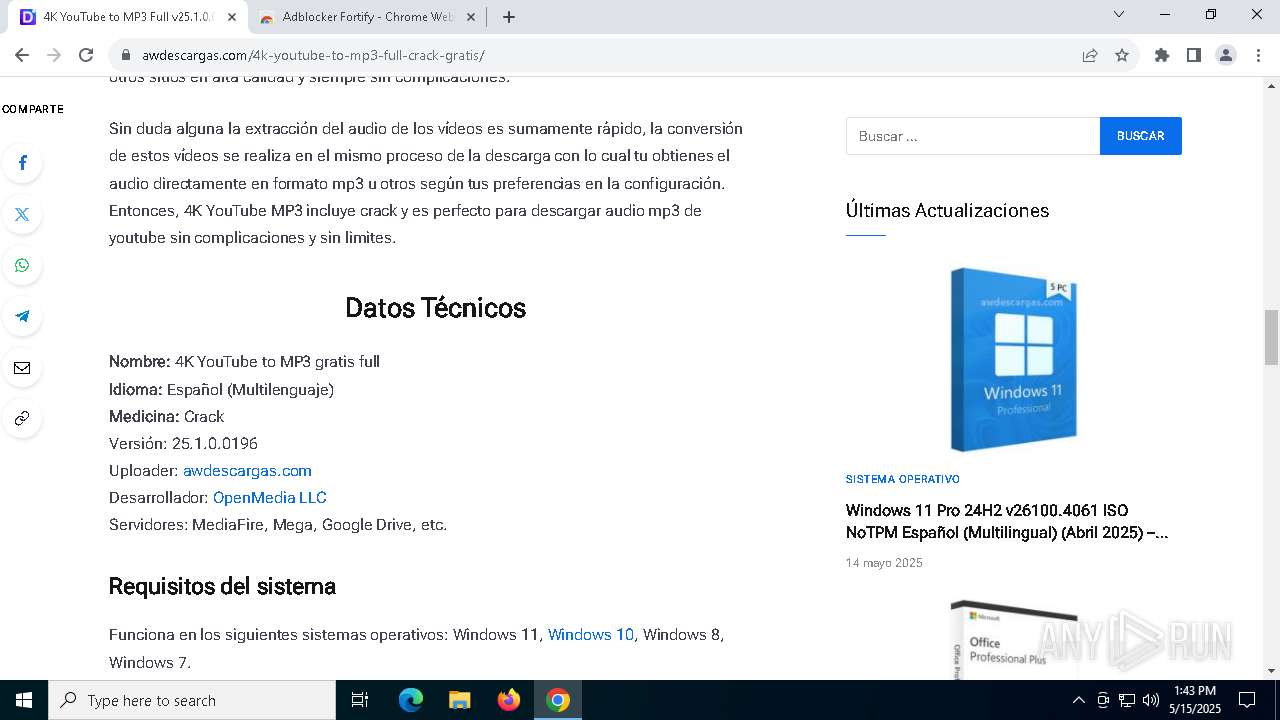
Task: Go forward in browser history
Action: (x=54, y=55)
